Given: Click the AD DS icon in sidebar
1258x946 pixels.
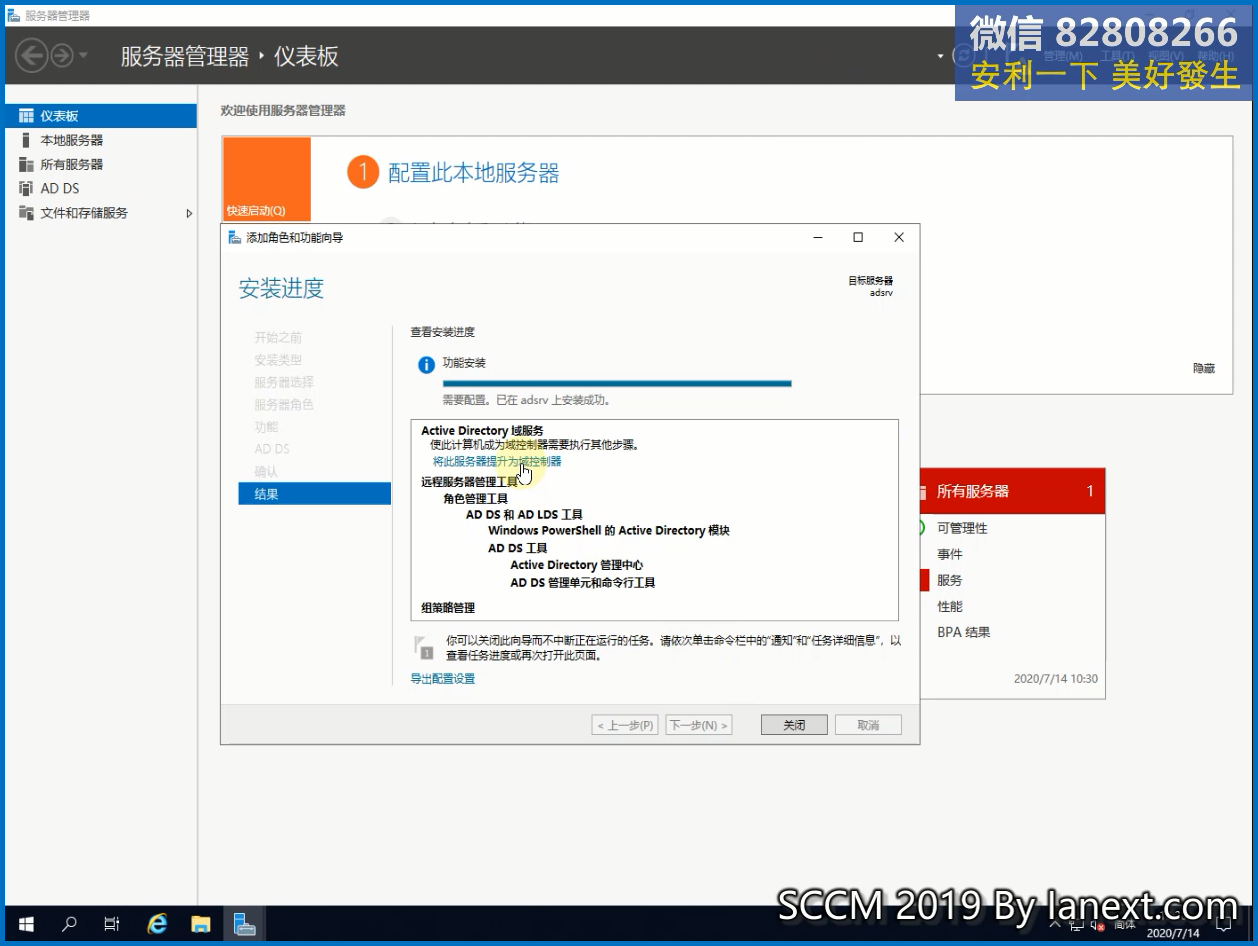Looking at the screenshot, I should 26,188.
